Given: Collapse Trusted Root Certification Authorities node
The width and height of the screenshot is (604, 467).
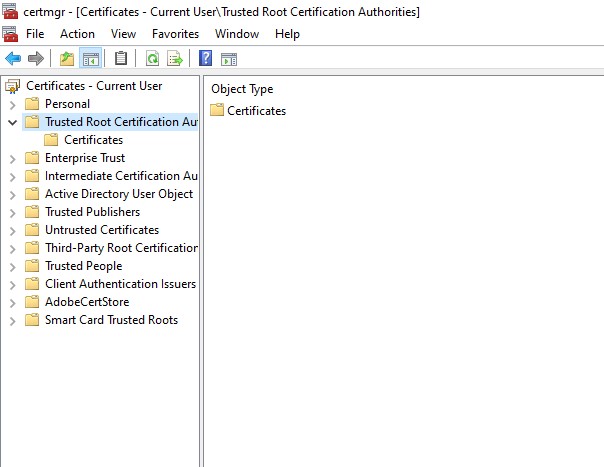Looking at the screenshot, I should (x=12, y=122).
